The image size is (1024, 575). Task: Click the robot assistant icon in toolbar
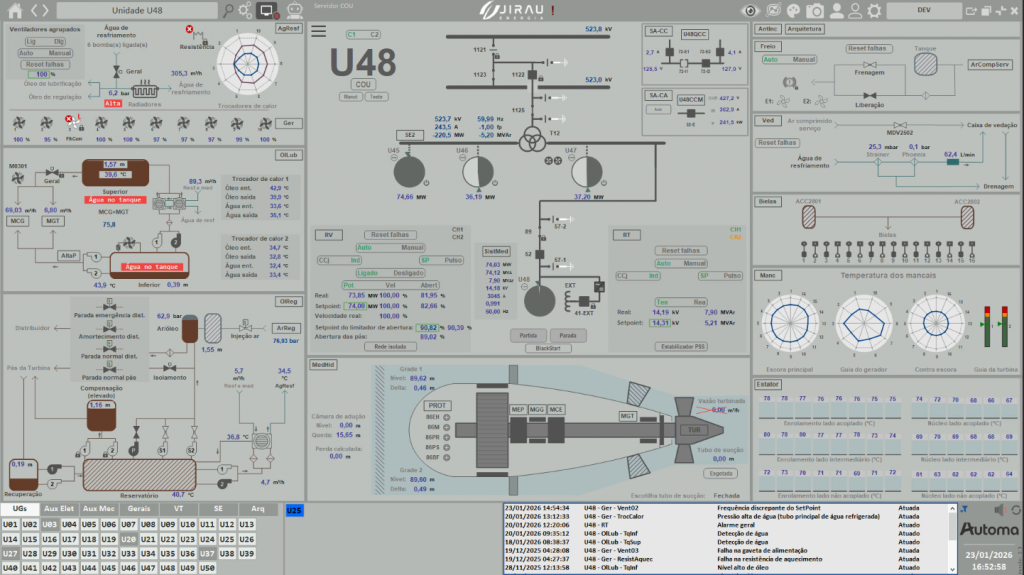296,10
